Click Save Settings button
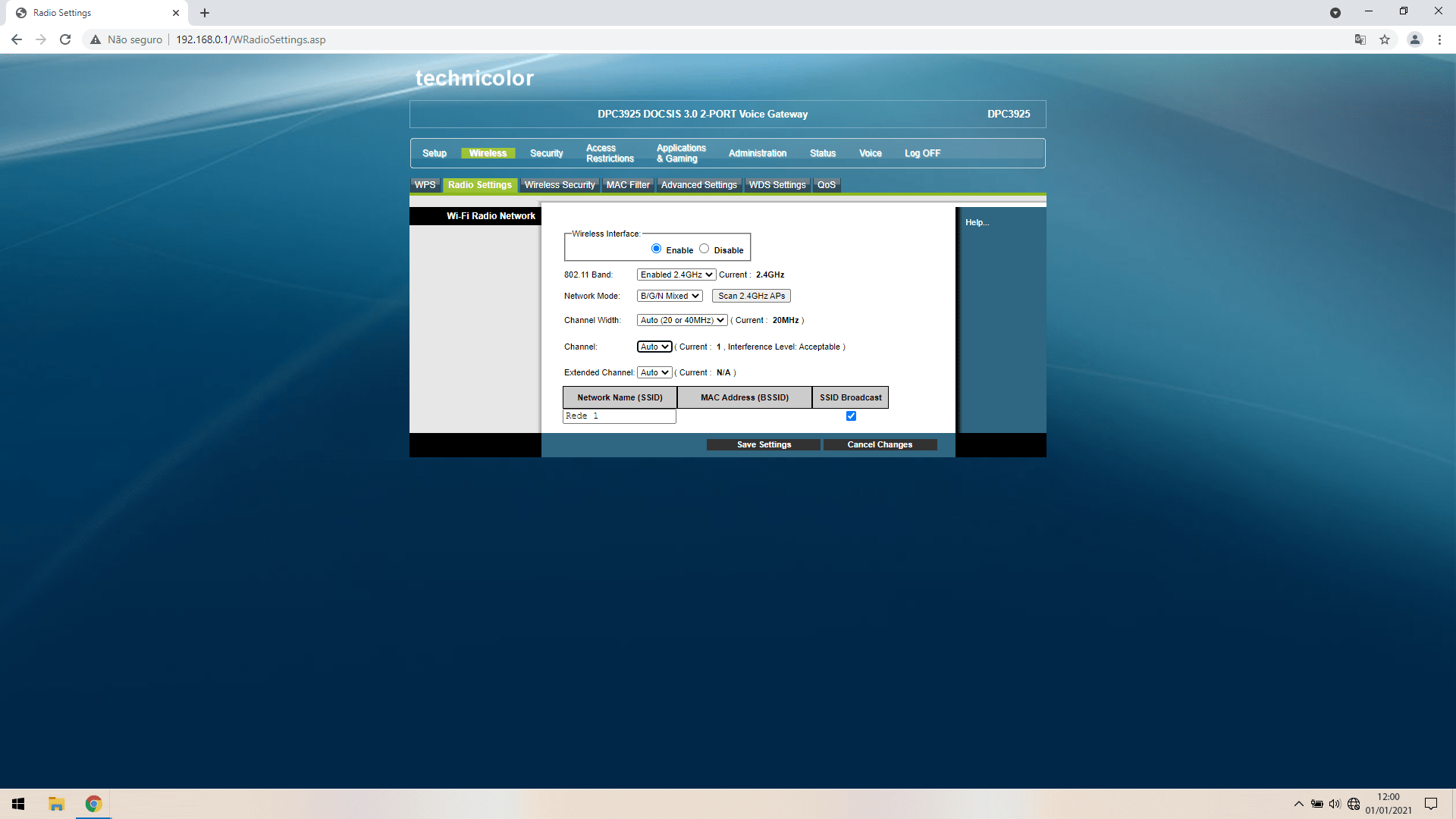Screen dimensions: 1456x819 coord(764,444)
